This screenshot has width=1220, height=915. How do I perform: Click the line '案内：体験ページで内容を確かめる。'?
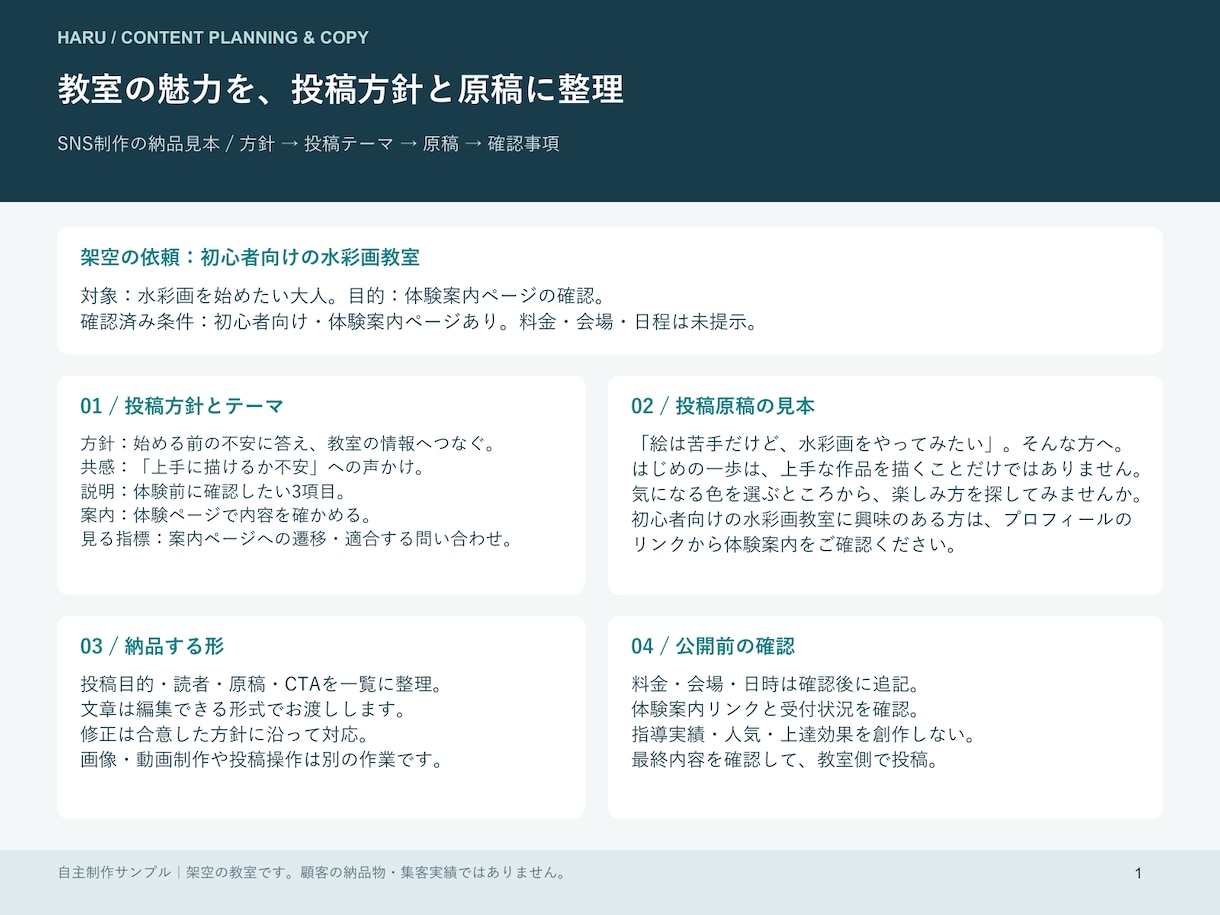coord(226,515)
